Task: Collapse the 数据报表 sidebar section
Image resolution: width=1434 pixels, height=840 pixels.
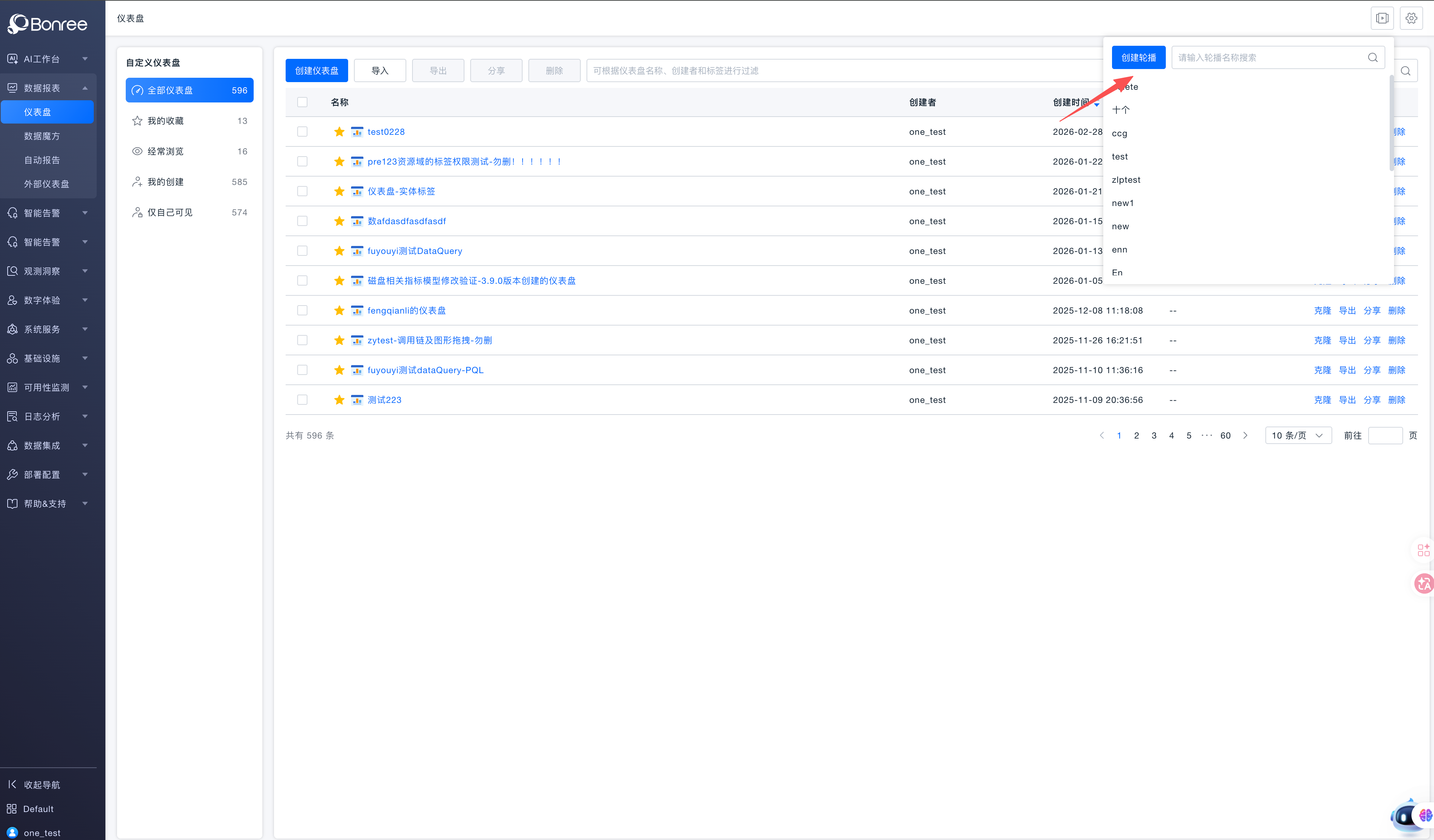Action: point(48,88)
